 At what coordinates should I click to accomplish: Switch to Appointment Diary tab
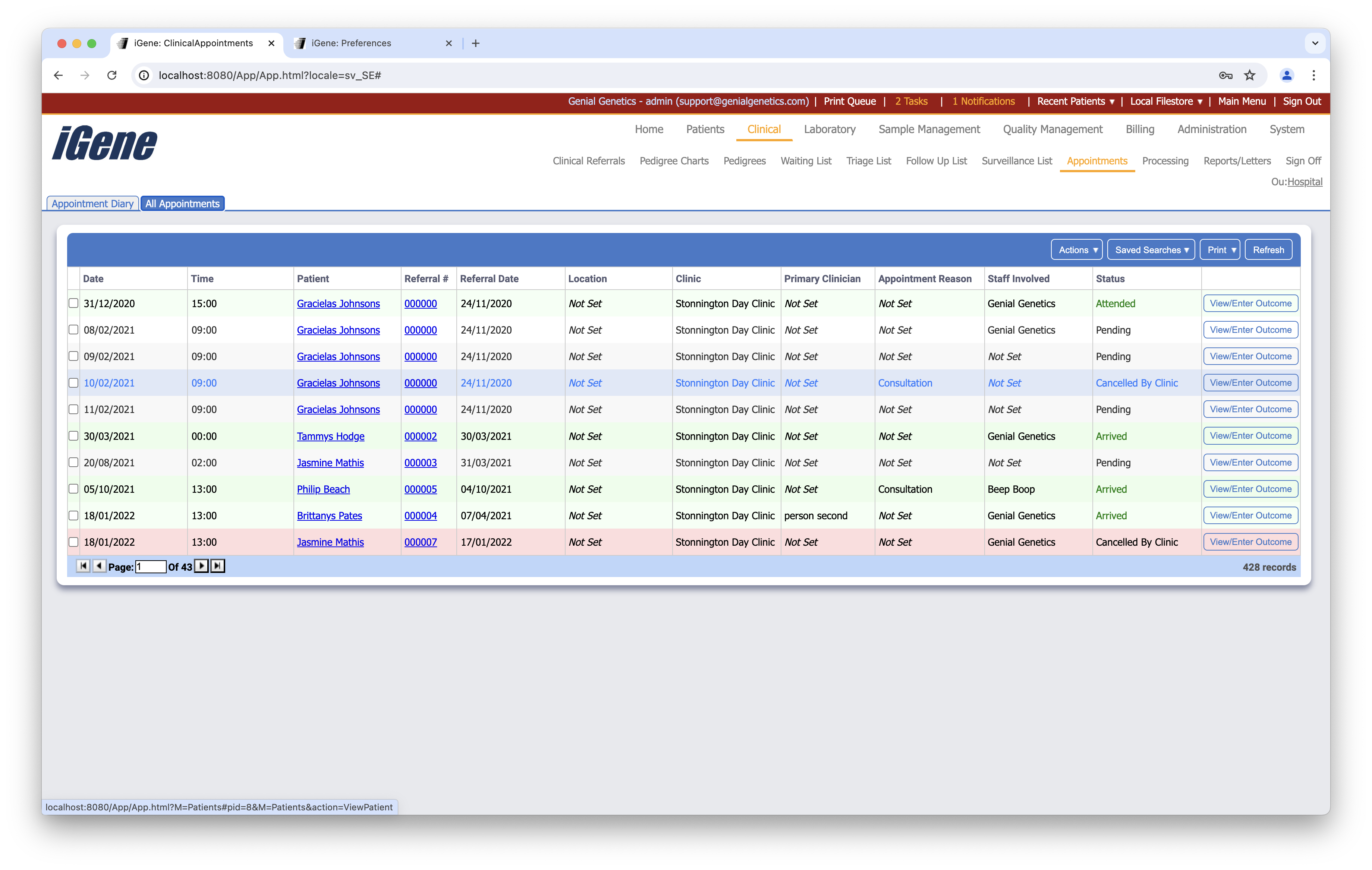(x=92, y=204)
